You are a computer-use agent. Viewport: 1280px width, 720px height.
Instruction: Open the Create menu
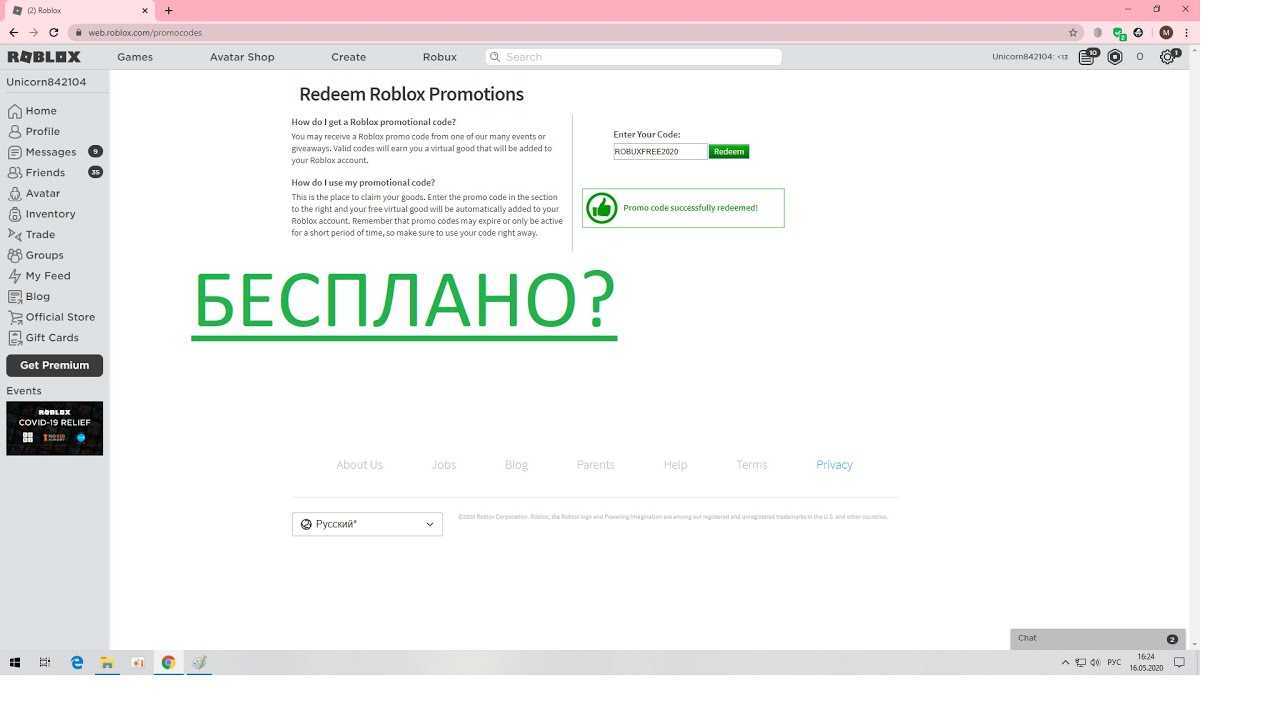[348, 57]
